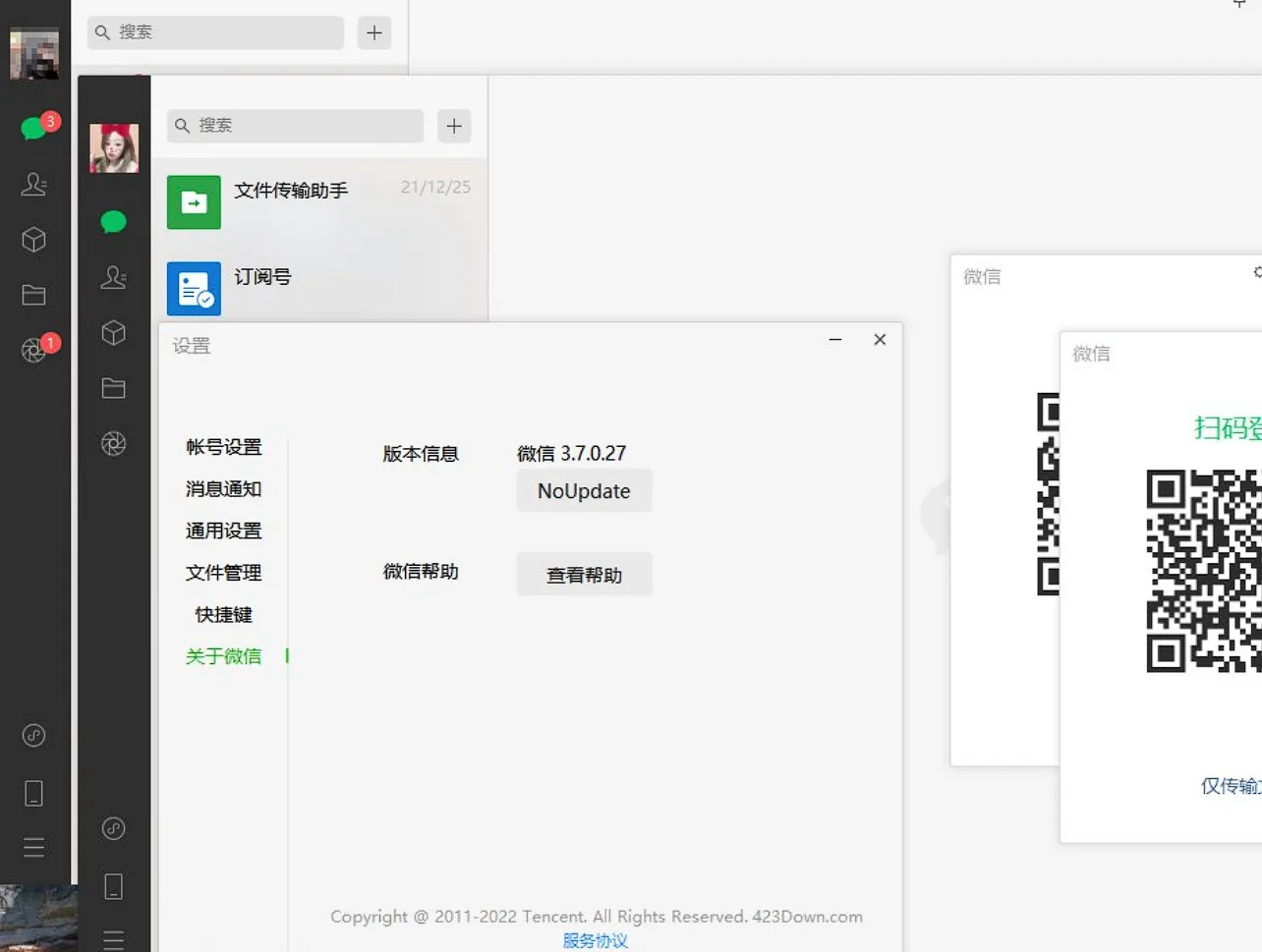Screen dimensions: 1262x952
Task: Select 快捷键 settings tab
Action: 224,615
